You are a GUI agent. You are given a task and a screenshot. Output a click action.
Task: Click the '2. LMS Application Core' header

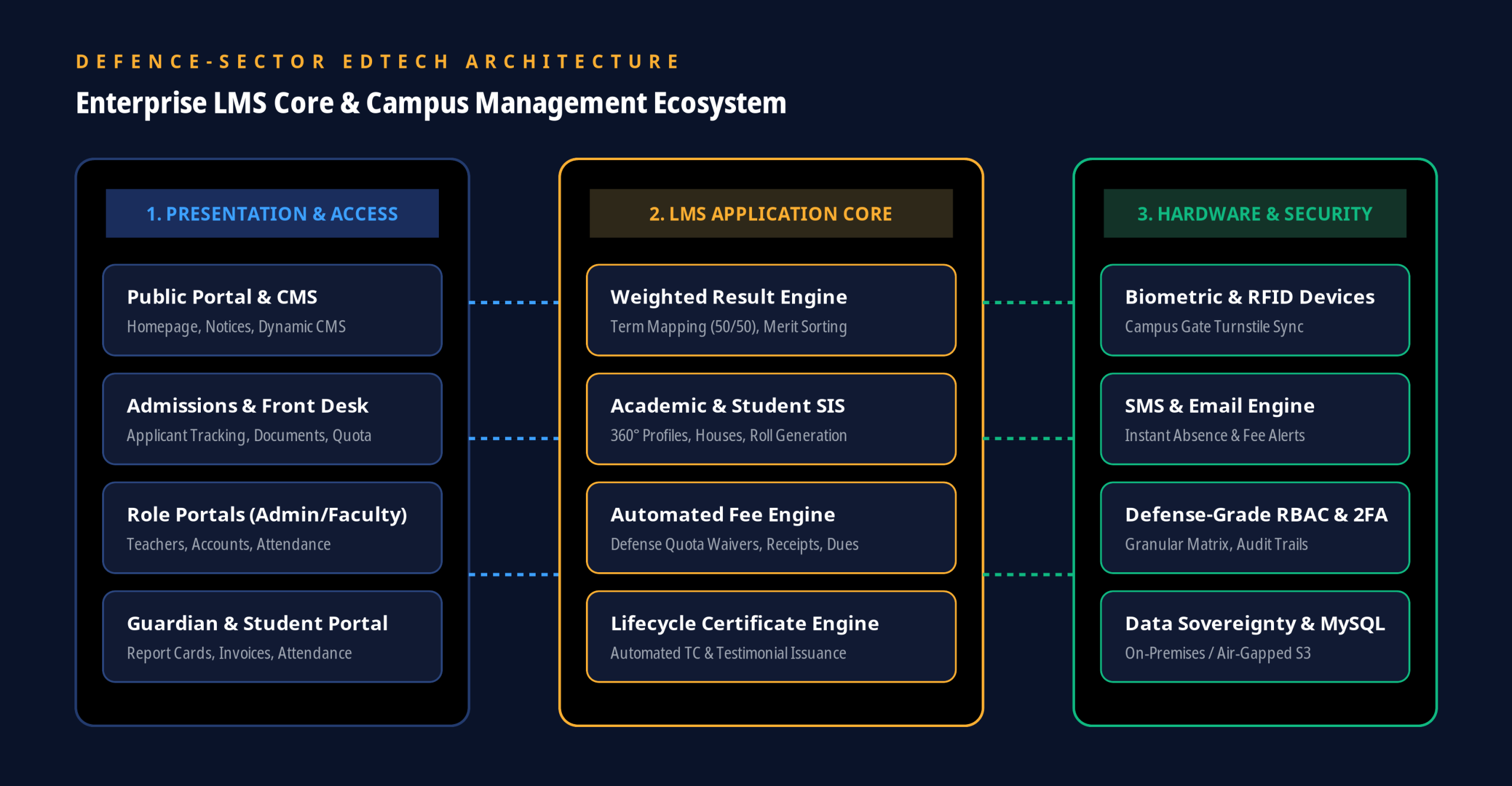pyautogui.click(x=771, y=213)
